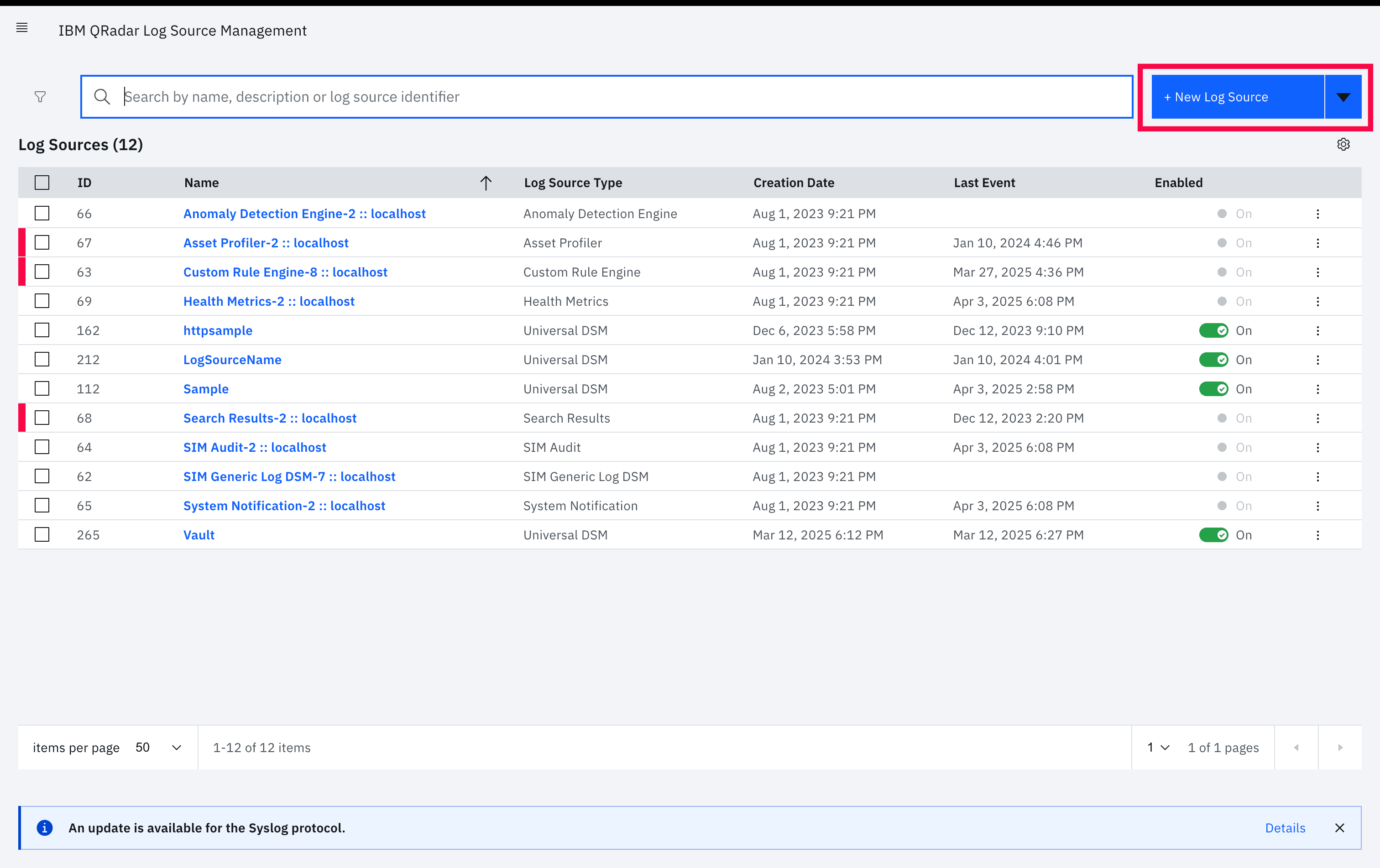Click the Name column sort arrow
This screenshot has width=1380, height=868.
pos(486,183)
